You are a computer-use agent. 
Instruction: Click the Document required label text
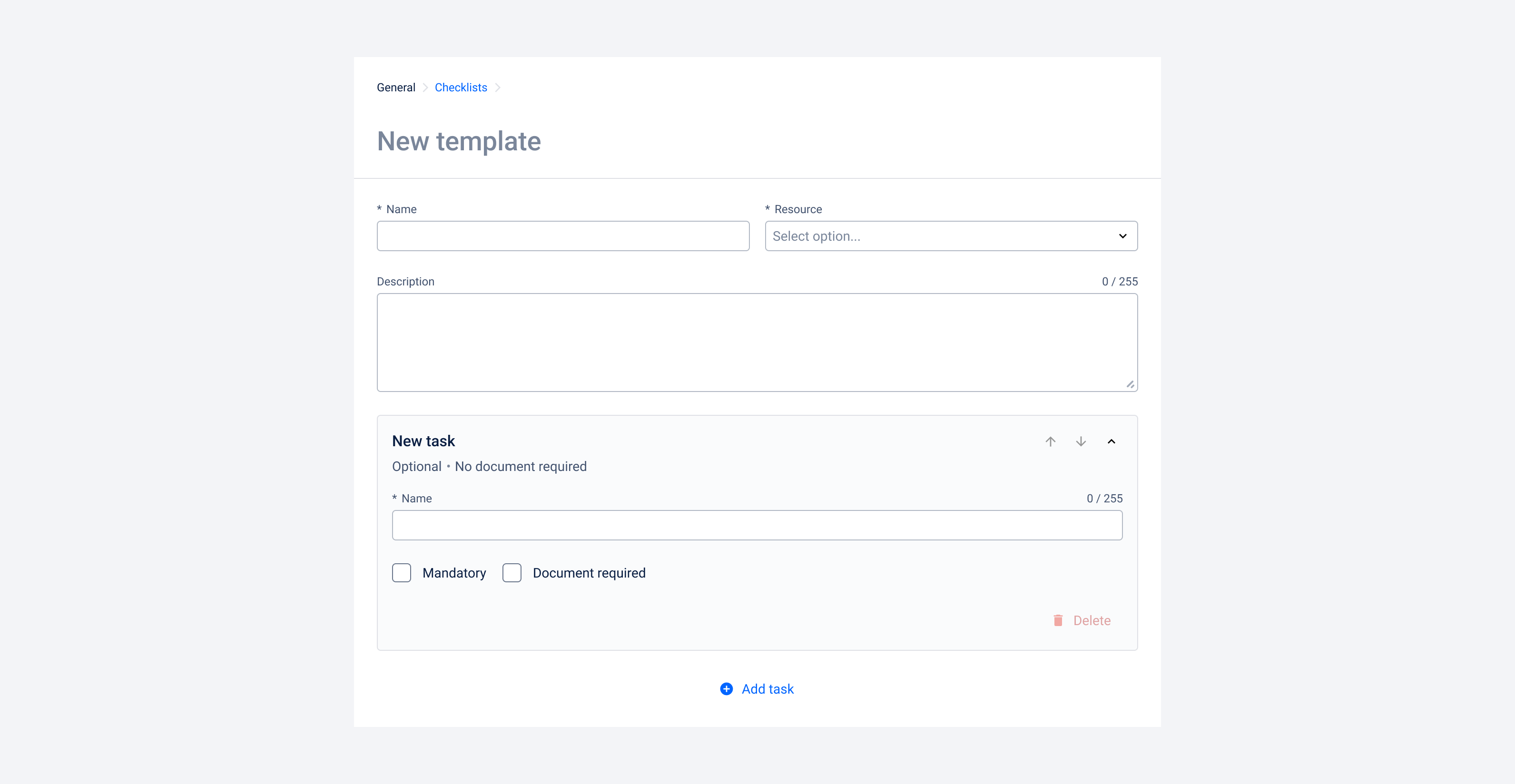(589, 573)
